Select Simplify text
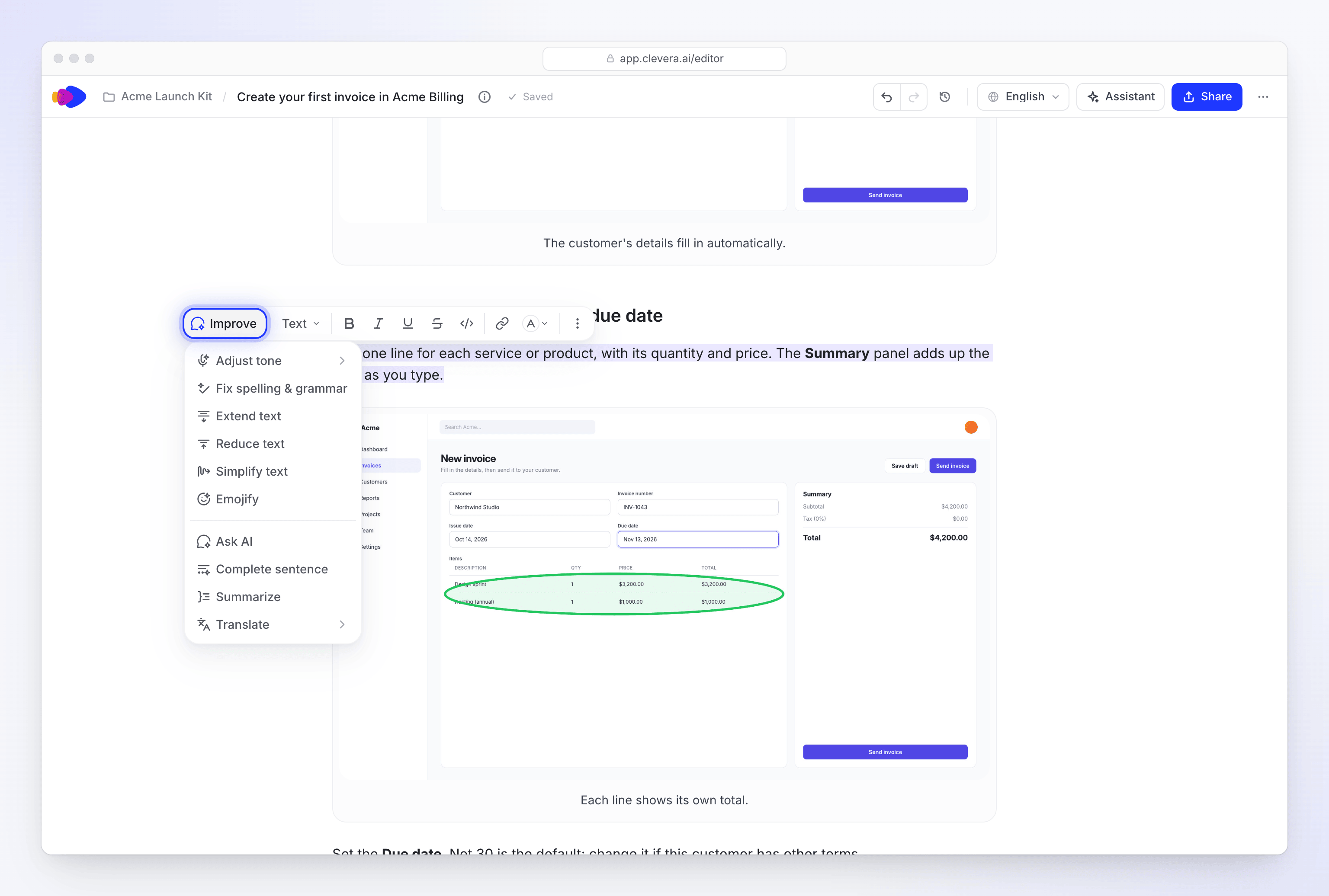 point(273,471)
